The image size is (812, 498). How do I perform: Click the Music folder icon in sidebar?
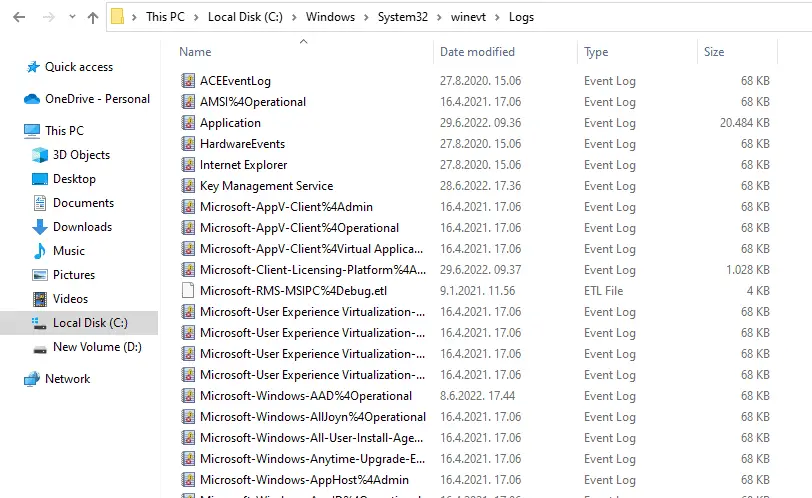click(40, 251)
